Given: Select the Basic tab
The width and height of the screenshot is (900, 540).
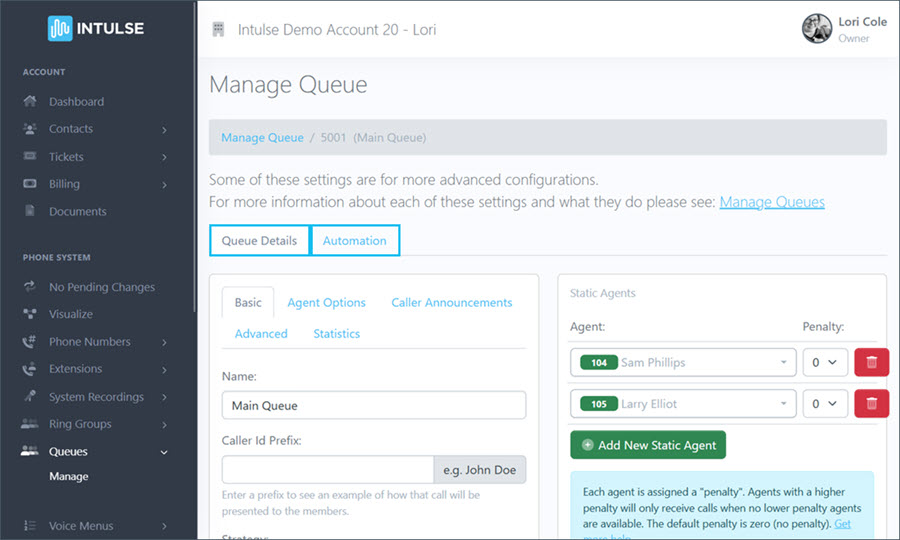Looking at the screenshot, I should click(x=248, y=302).
